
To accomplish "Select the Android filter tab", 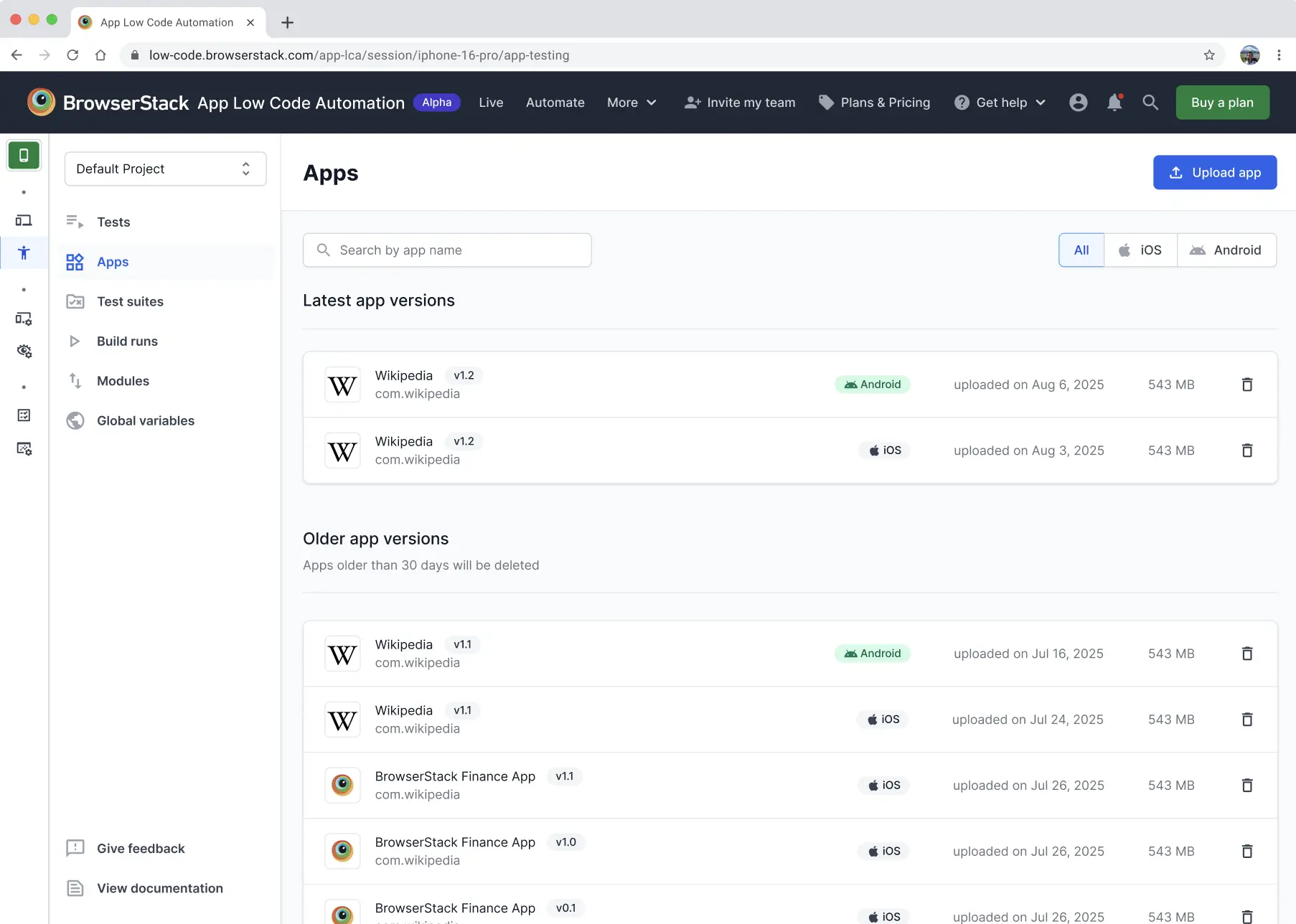I will point(1227,250).
